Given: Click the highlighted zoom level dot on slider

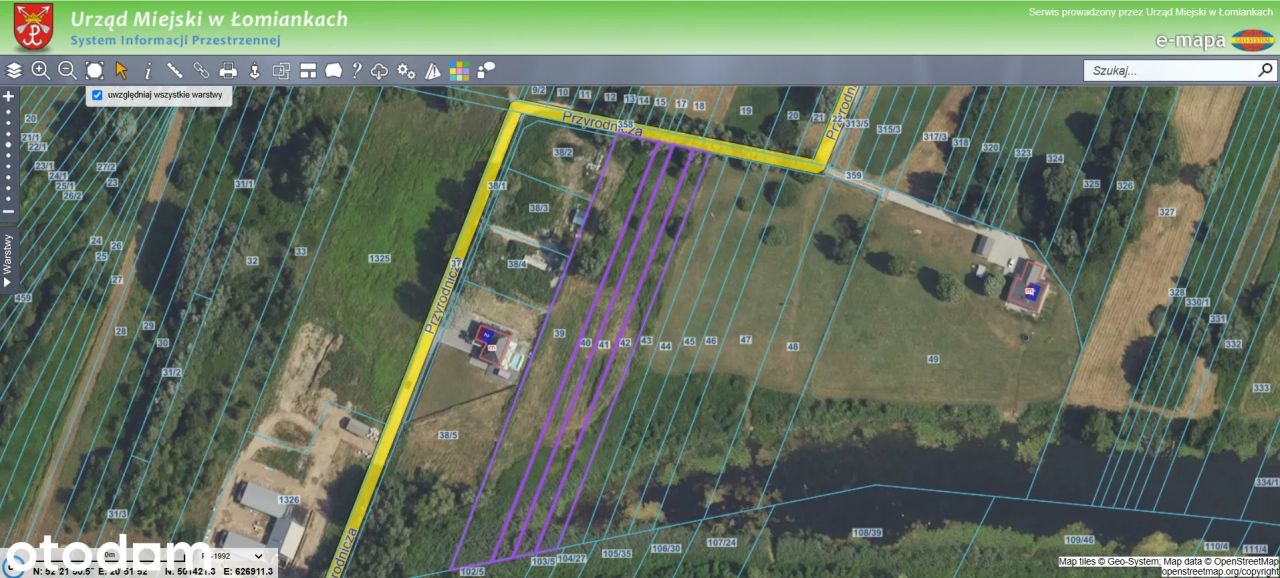Looking at the screenshot, I should click(8, 144).
